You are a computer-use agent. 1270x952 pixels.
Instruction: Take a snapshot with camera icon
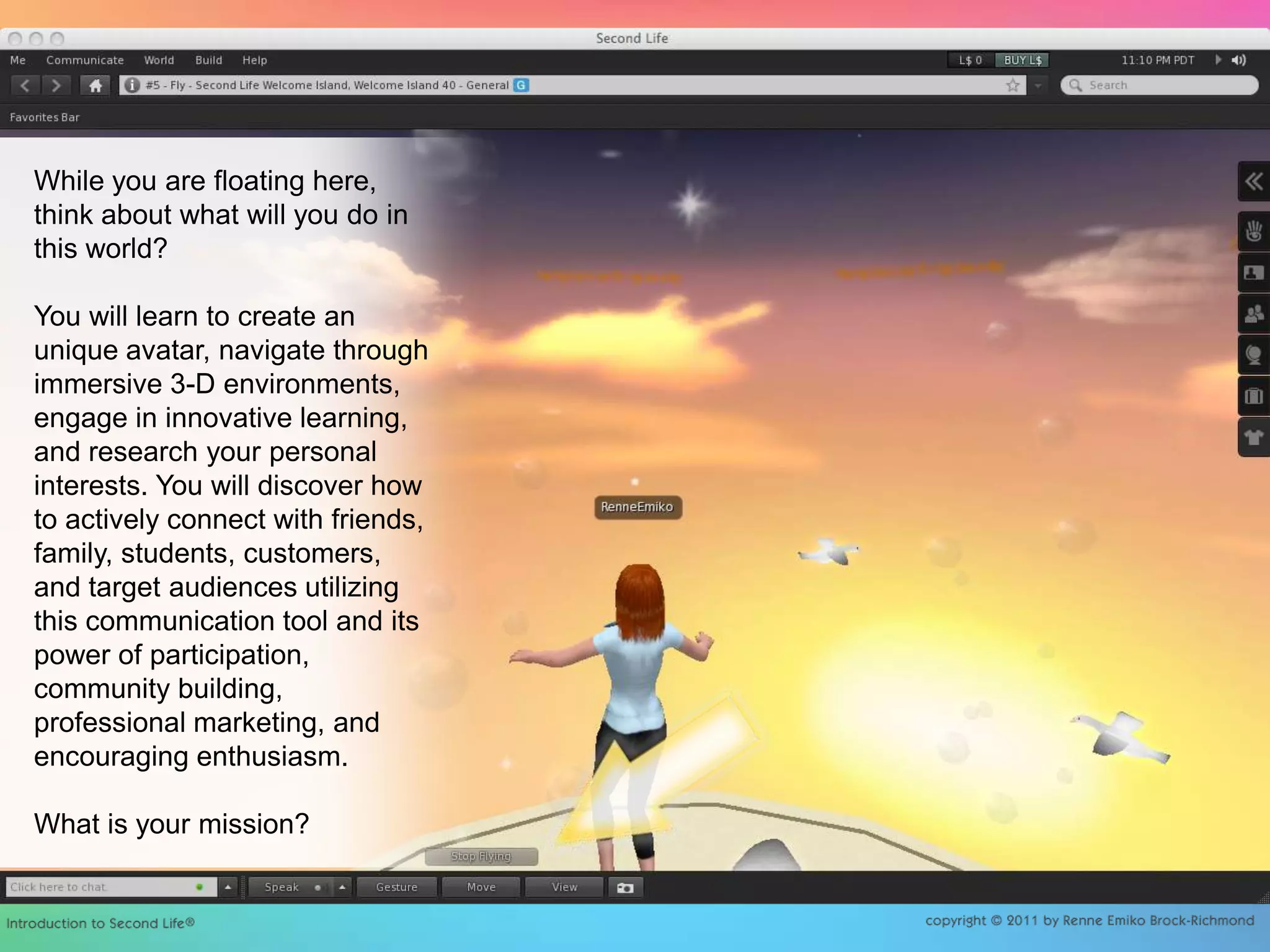tap(625, 888)
